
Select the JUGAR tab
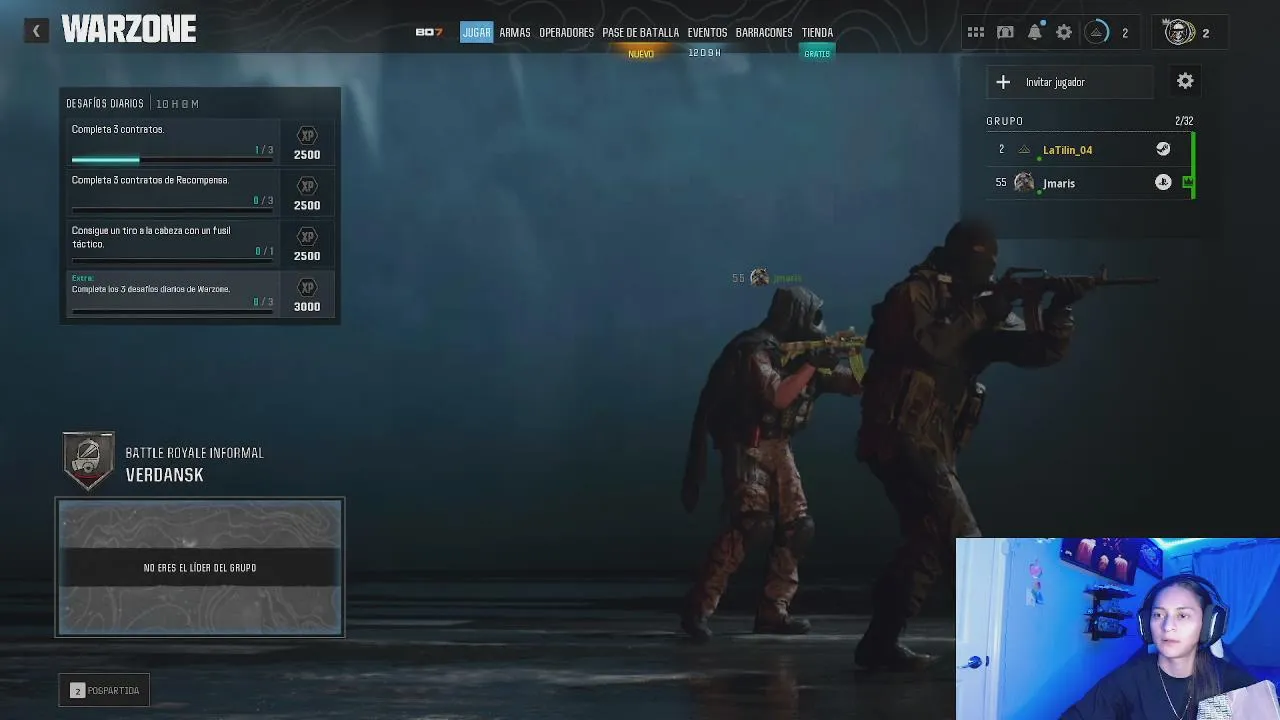pos(476,32)
